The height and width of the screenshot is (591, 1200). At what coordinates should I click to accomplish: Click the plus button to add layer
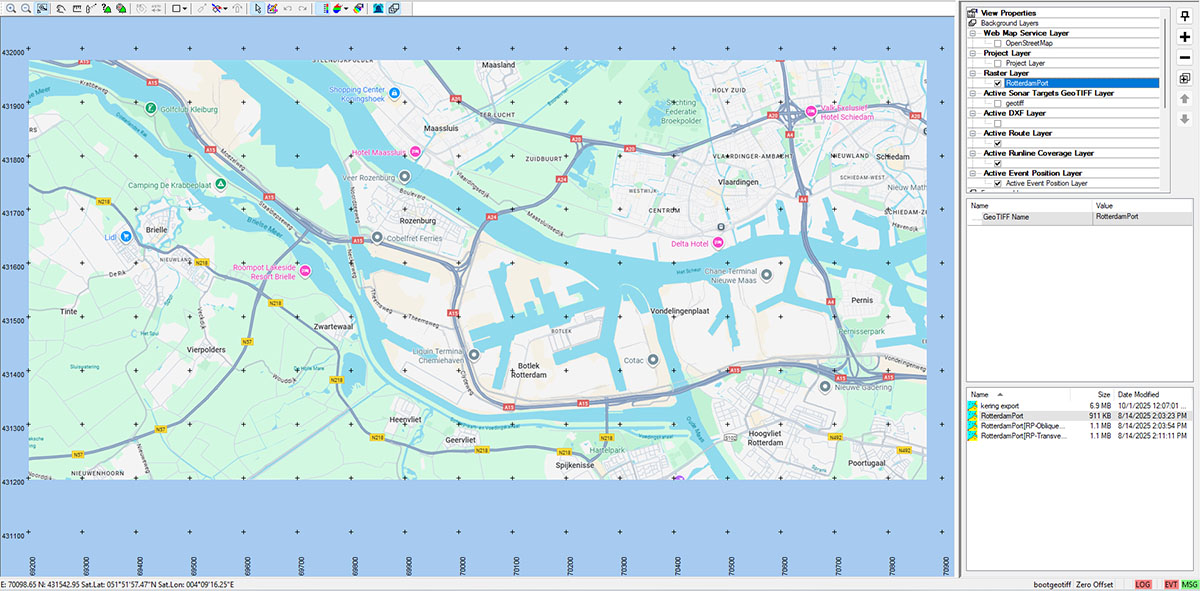pyautogui.click(x=1184, y=36)
